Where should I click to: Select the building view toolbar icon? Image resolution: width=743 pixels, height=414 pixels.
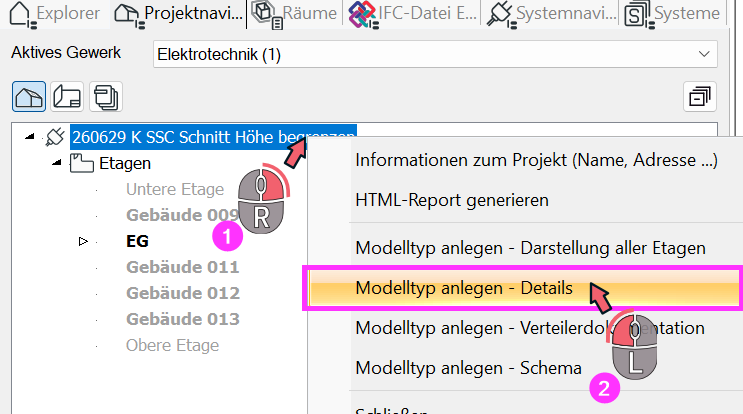click(x=29, y=97)
